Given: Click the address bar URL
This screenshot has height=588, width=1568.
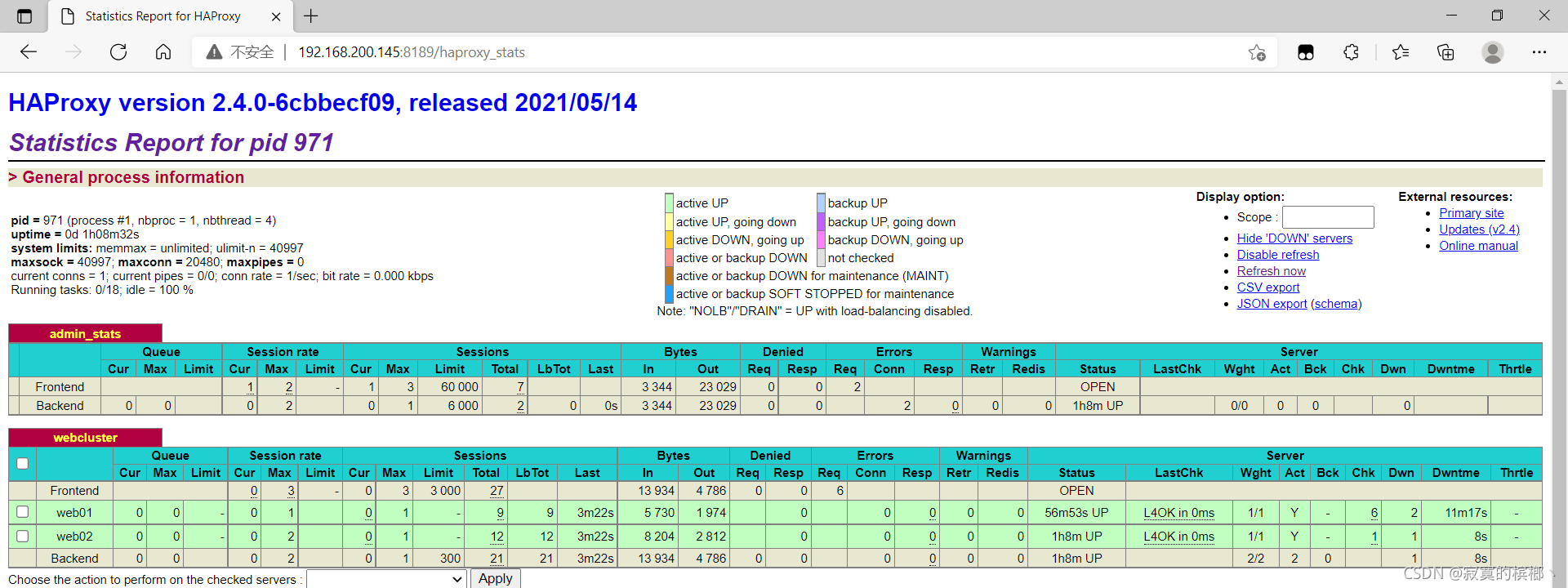Looking at the screenshot, I should (x=411, y=52).
